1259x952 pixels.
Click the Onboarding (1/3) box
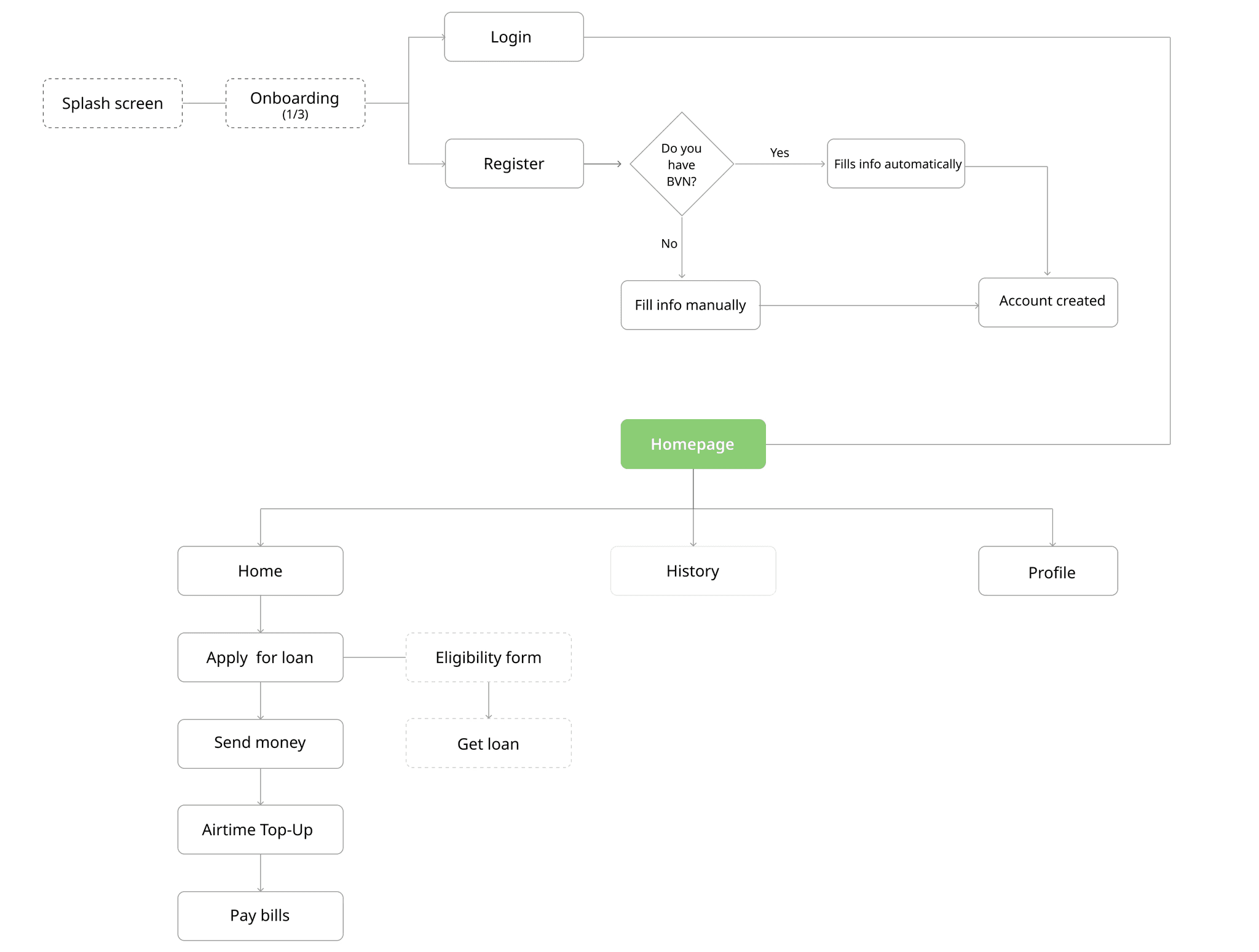[295, 103]
